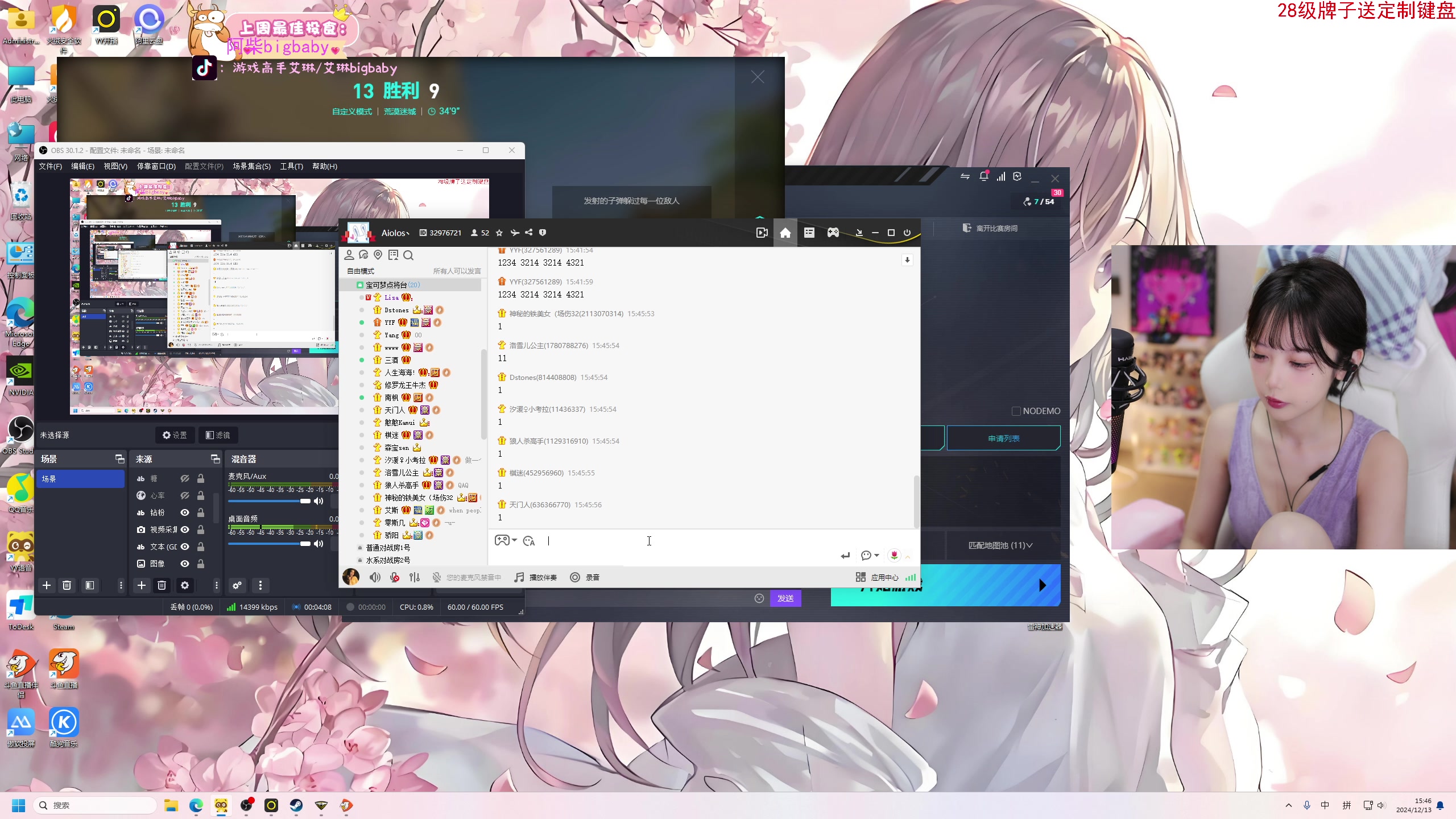Screen dimensions: 1456x819
Task: Toggle the YY microphone mute icon
Action: pyautogui.click(x=395, y=577)
